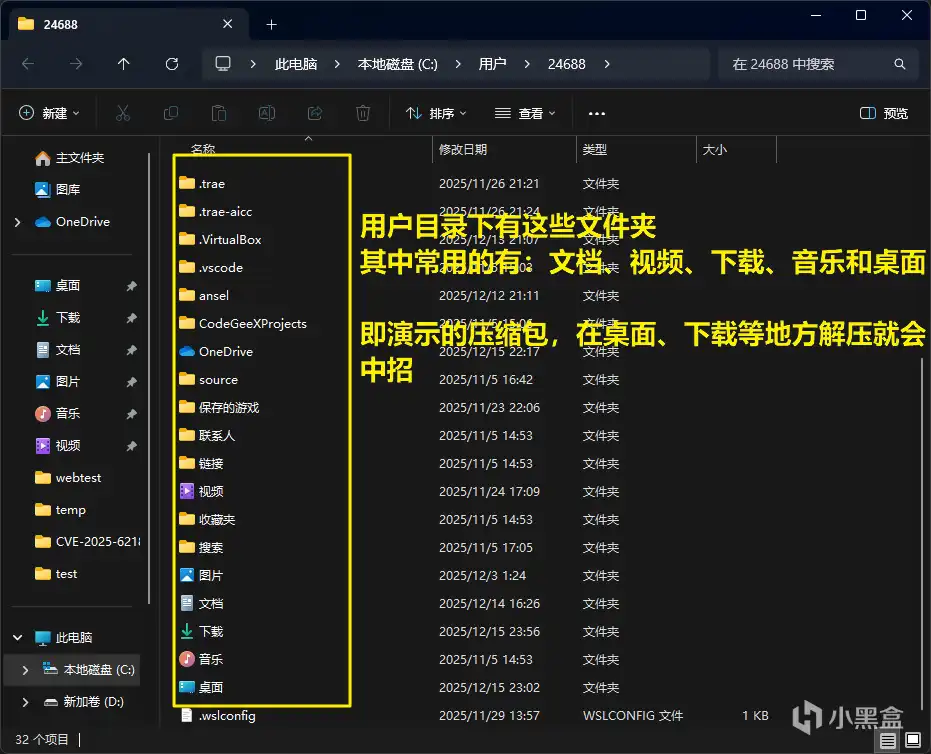Screen dimensions: 931x754
Task: Click the Refresh icon in navigation bar
Action: 172,64
